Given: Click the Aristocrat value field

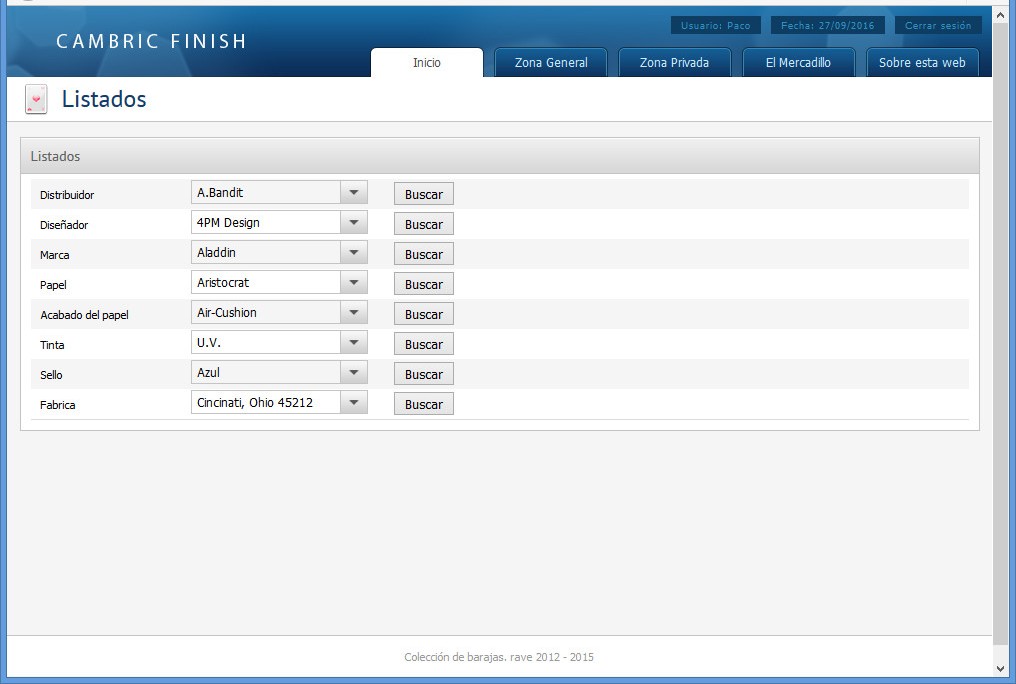Looking at the screenshot, I should pyautogui.click(x=266, y=282).
